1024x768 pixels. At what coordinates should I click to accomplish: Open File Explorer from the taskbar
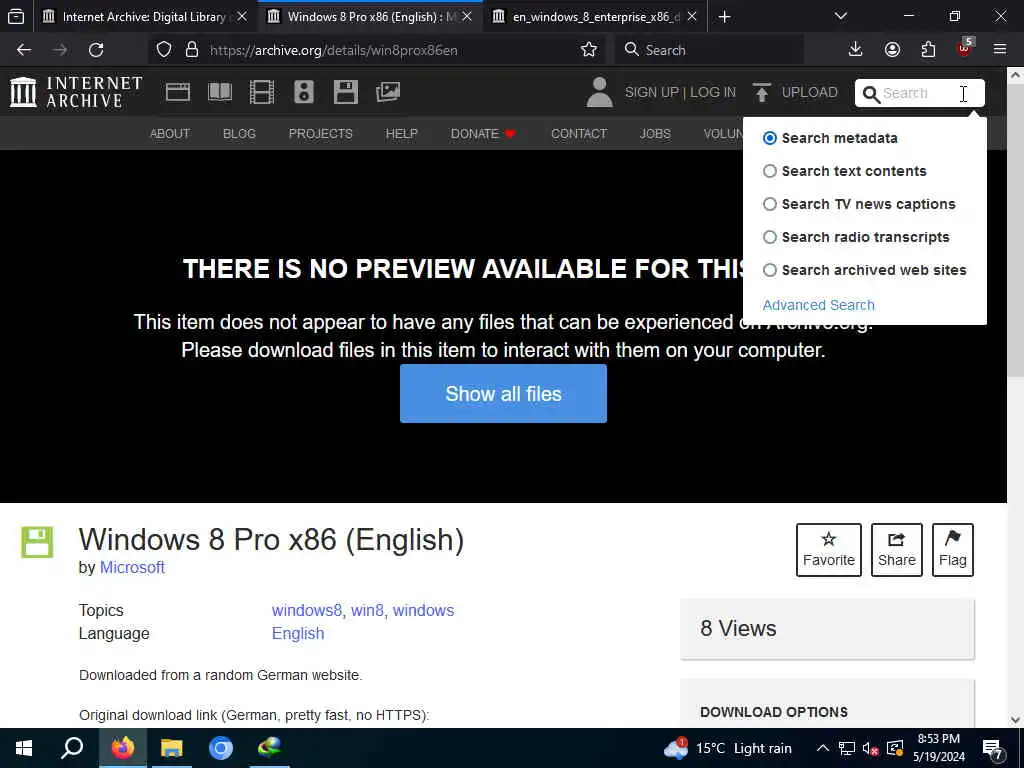(172, 748)
